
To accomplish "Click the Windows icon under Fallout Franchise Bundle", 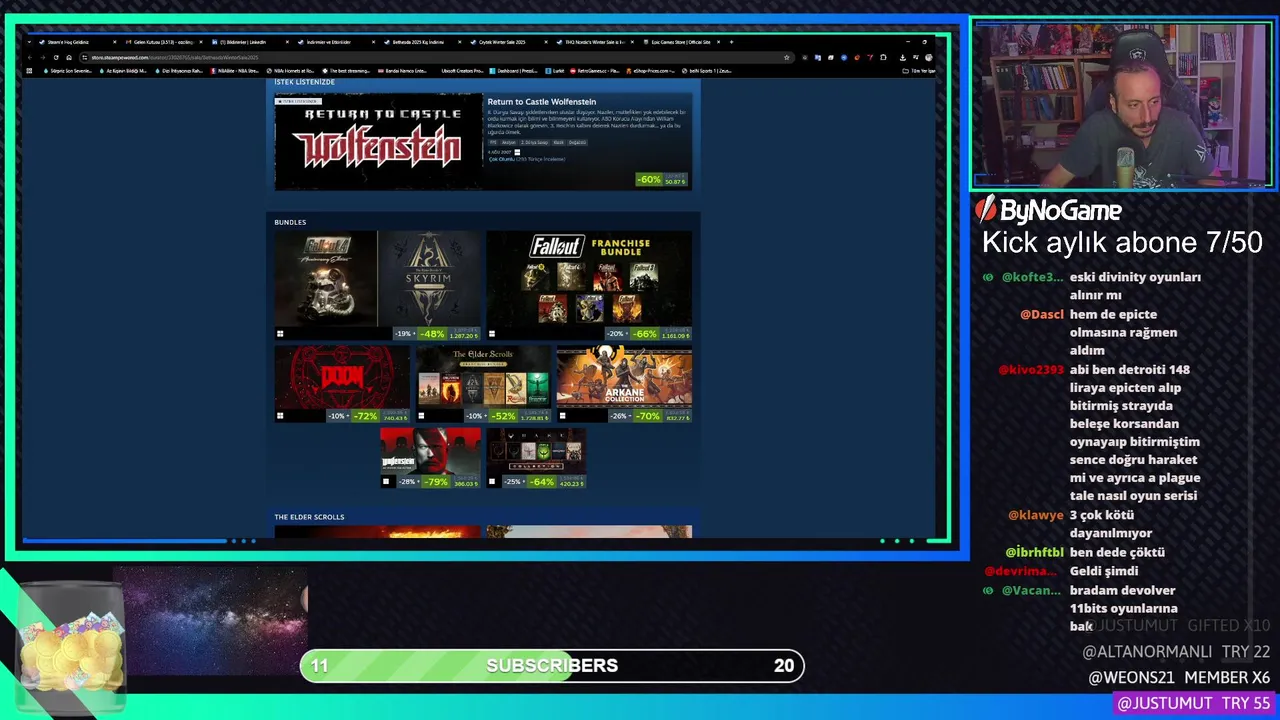I will pyautogui.click(x=492, y=334).
